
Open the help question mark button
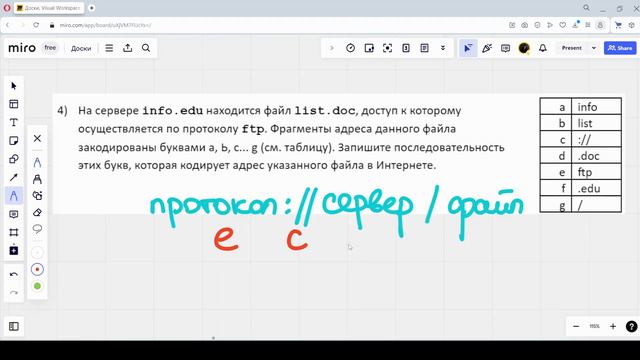631,326
